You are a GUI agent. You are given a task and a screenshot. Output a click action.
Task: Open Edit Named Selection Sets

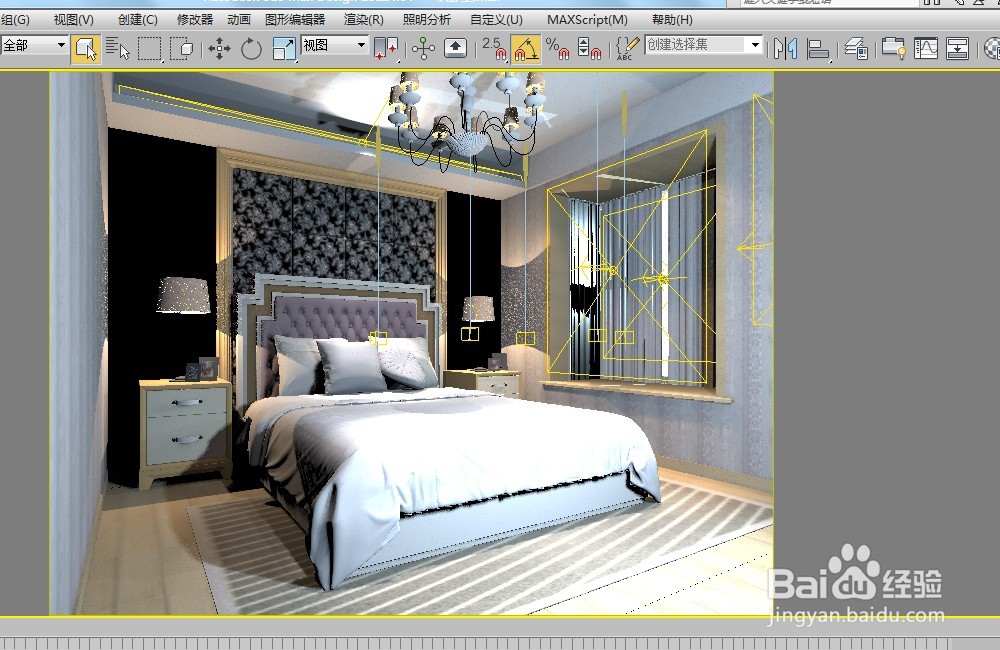(x=628, y=48)
